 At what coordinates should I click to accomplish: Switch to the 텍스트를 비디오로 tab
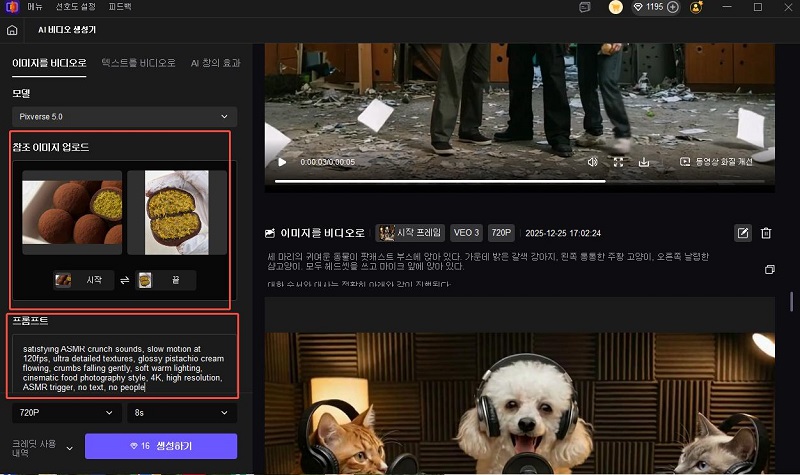pyautogui.click(x=138, y=62)
